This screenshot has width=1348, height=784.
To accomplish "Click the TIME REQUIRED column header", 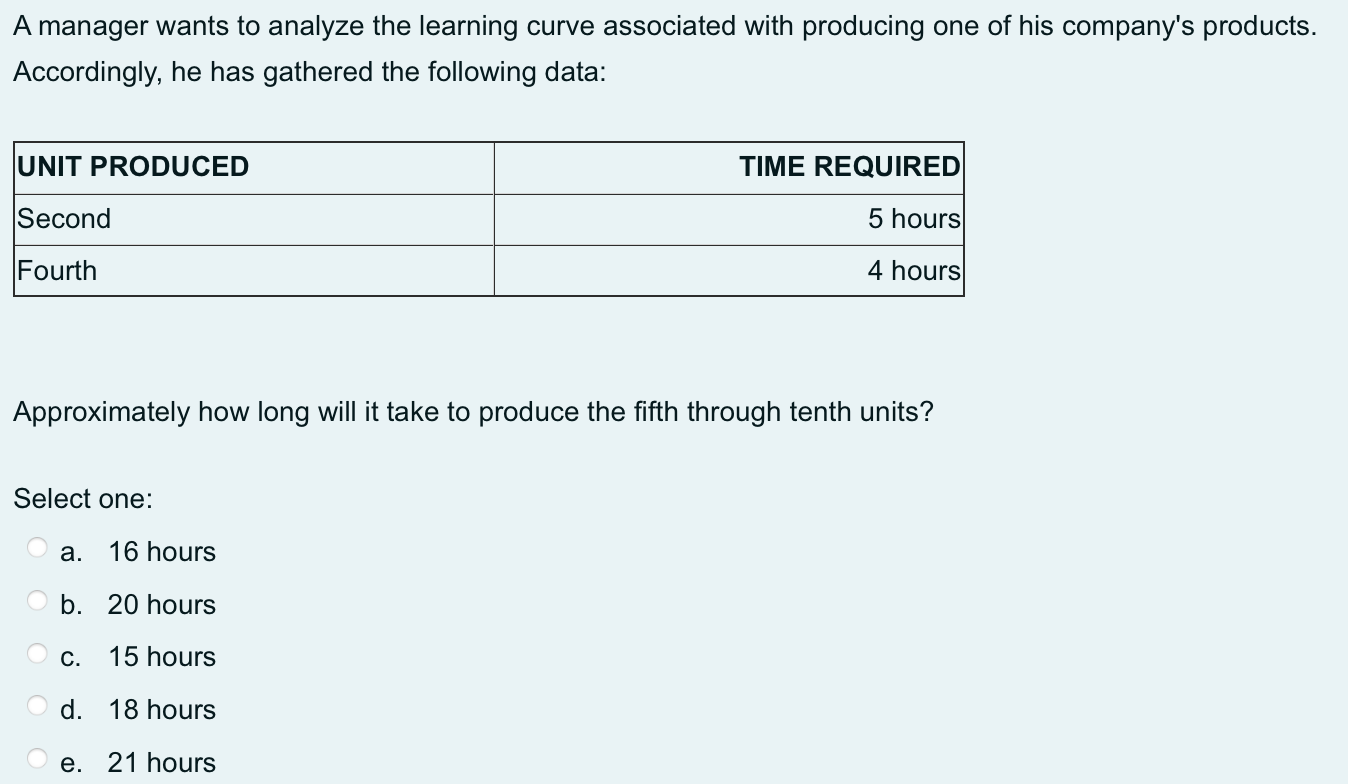I will [849, 167].
